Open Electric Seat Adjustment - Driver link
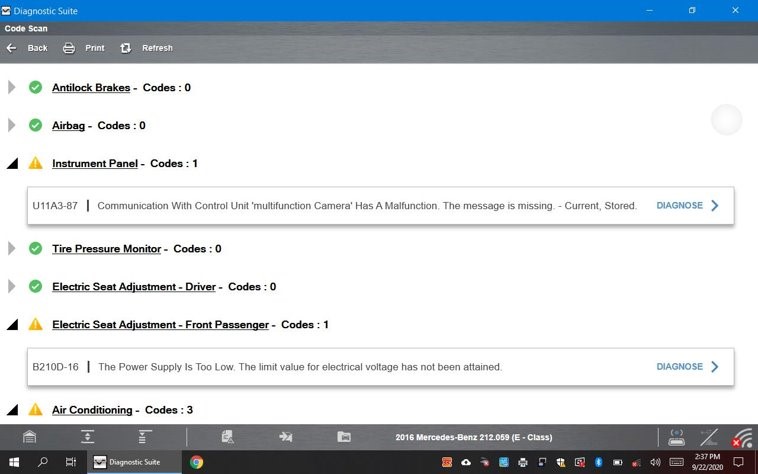 [x=133, y=287]
